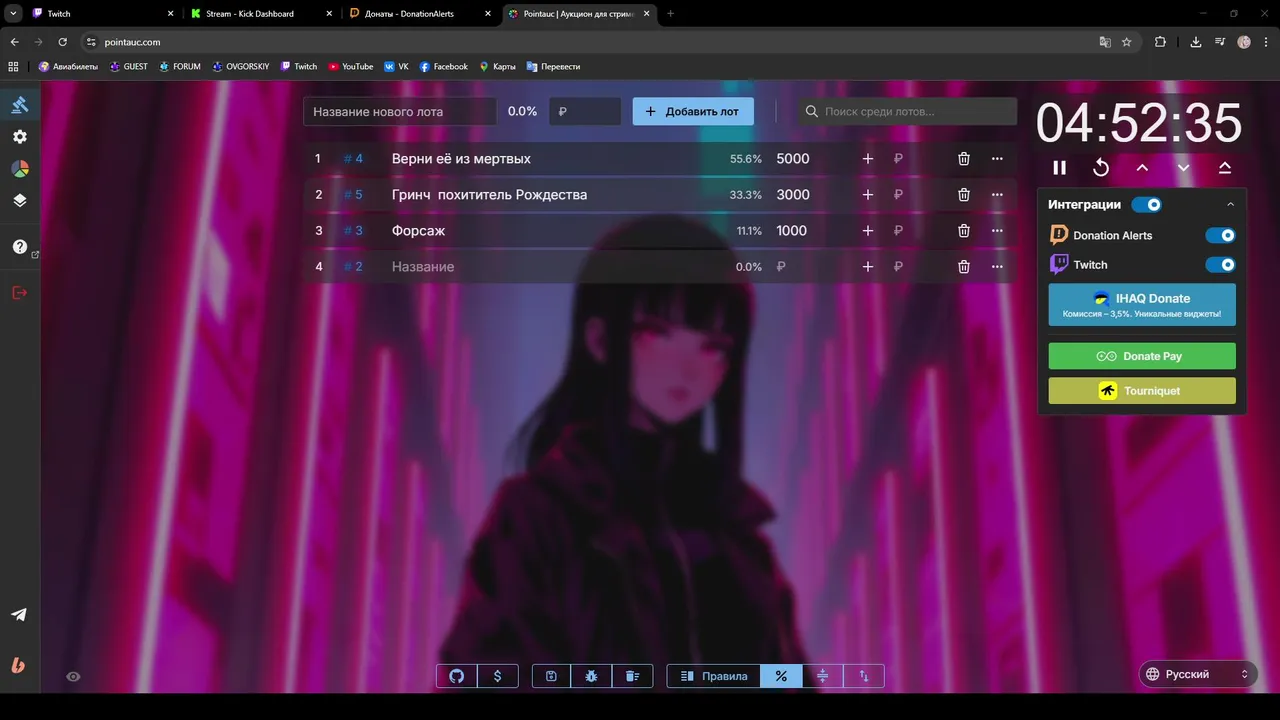Open the Русский language dropdown
The width and height of the screenshot is (1280, 720).
pos(1198,674)
